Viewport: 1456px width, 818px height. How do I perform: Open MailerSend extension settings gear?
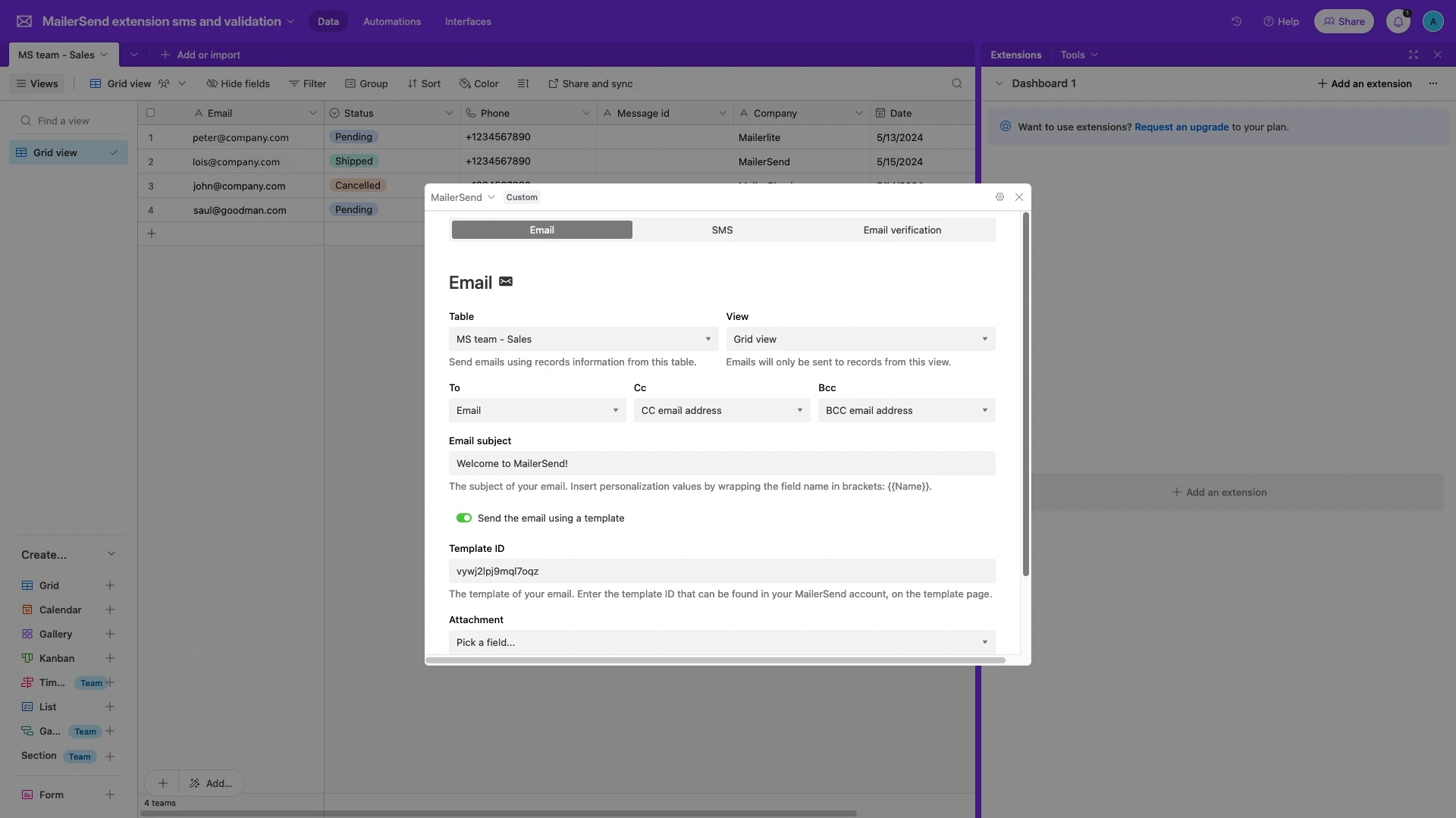click(999, 197)
